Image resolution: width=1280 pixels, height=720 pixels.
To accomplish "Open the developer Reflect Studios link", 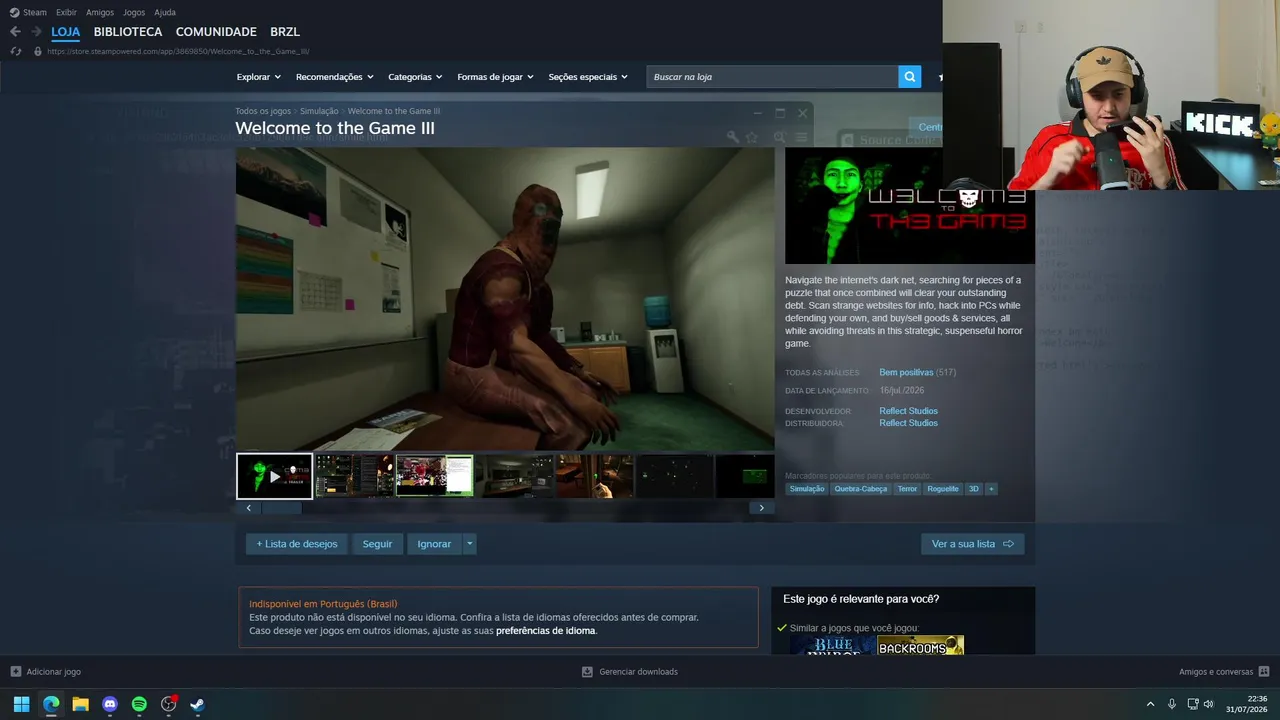I will [908, 411].
